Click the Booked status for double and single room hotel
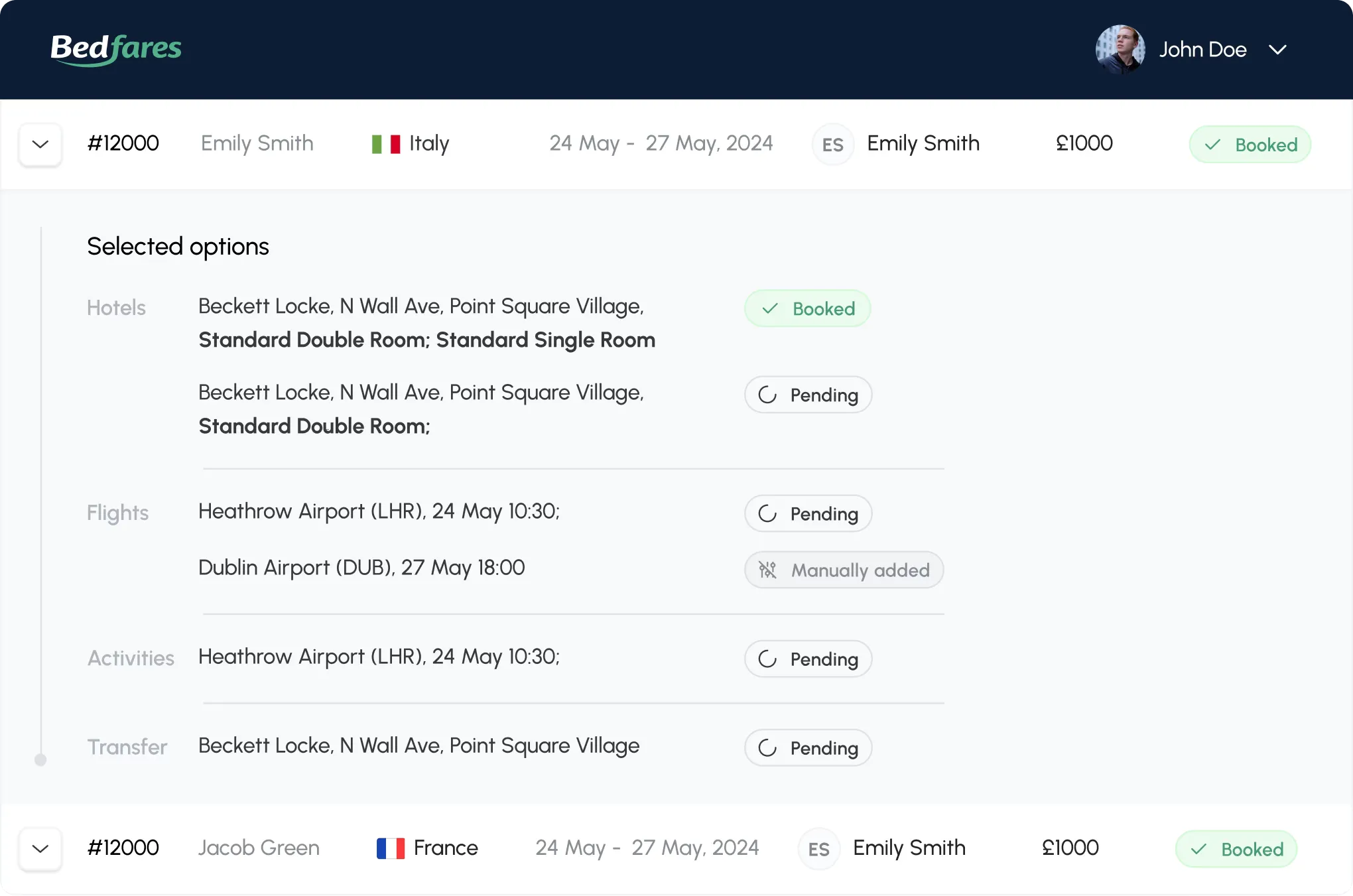This screenshot has width=1353, height=896. tap(808, 308)
